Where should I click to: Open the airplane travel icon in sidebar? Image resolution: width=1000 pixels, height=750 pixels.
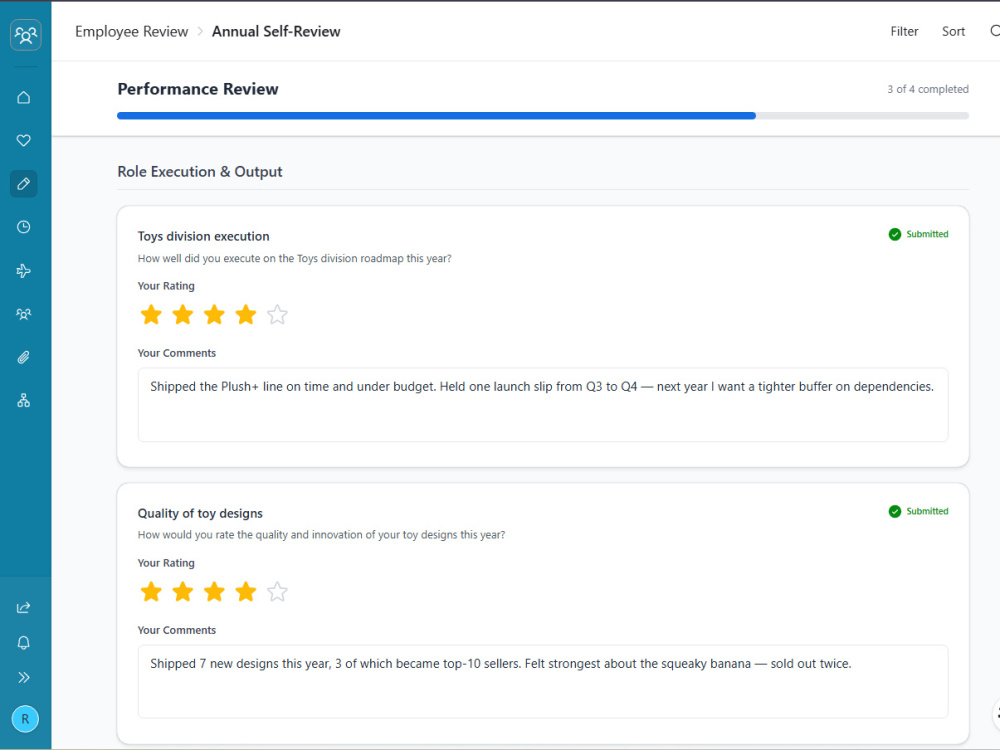24,270
